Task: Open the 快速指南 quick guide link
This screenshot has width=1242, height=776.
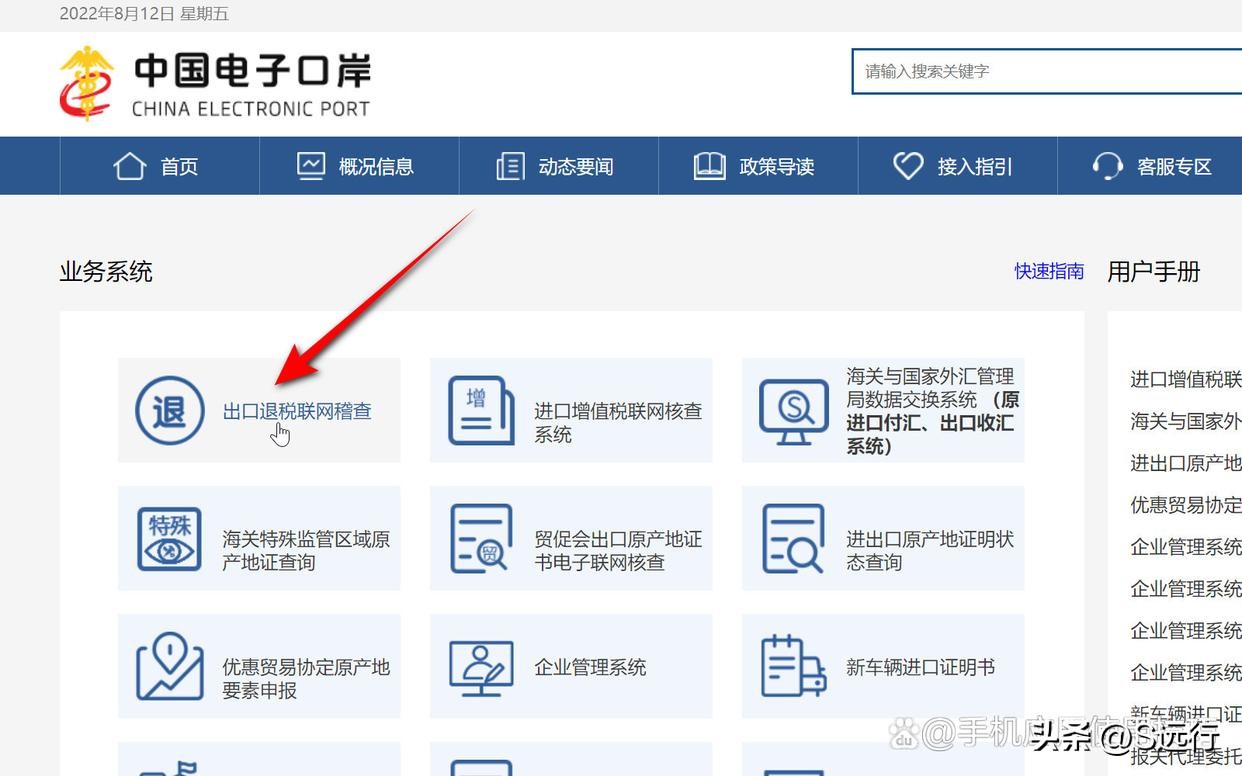Action: coord(1048,270)
